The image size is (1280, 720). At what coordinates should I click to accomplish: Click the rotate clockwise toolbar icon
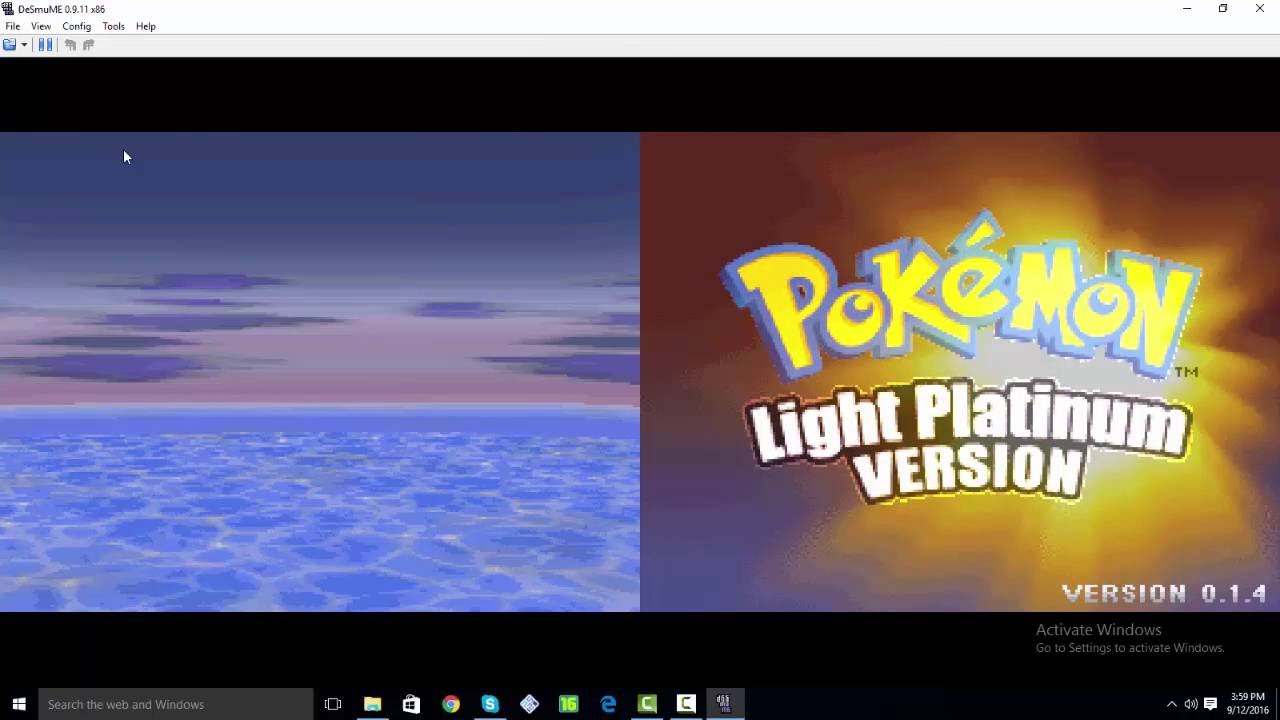pyautogui.click(x=88, y=45)
